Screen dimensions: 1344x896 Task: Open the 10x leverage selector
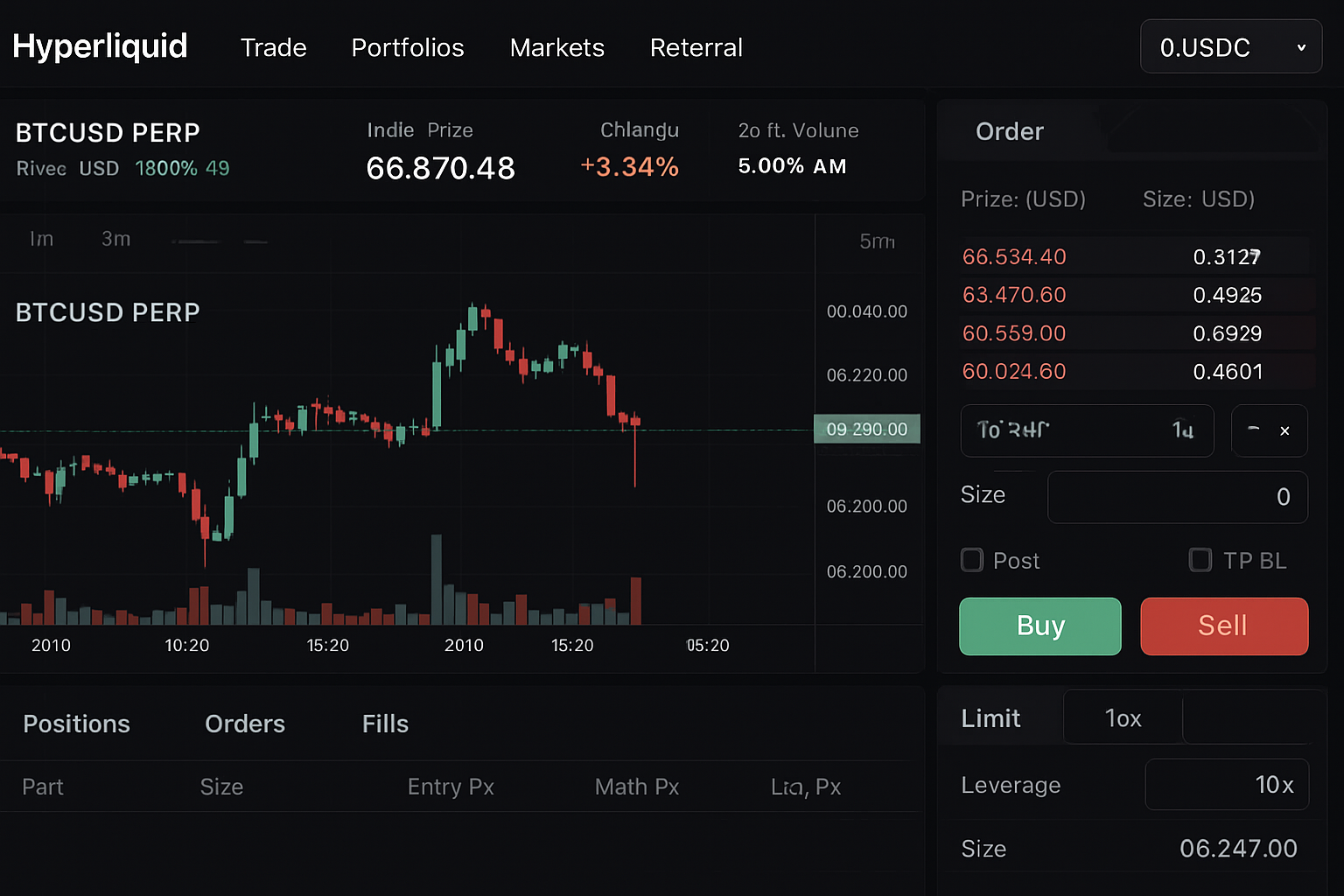(1227, 785)
